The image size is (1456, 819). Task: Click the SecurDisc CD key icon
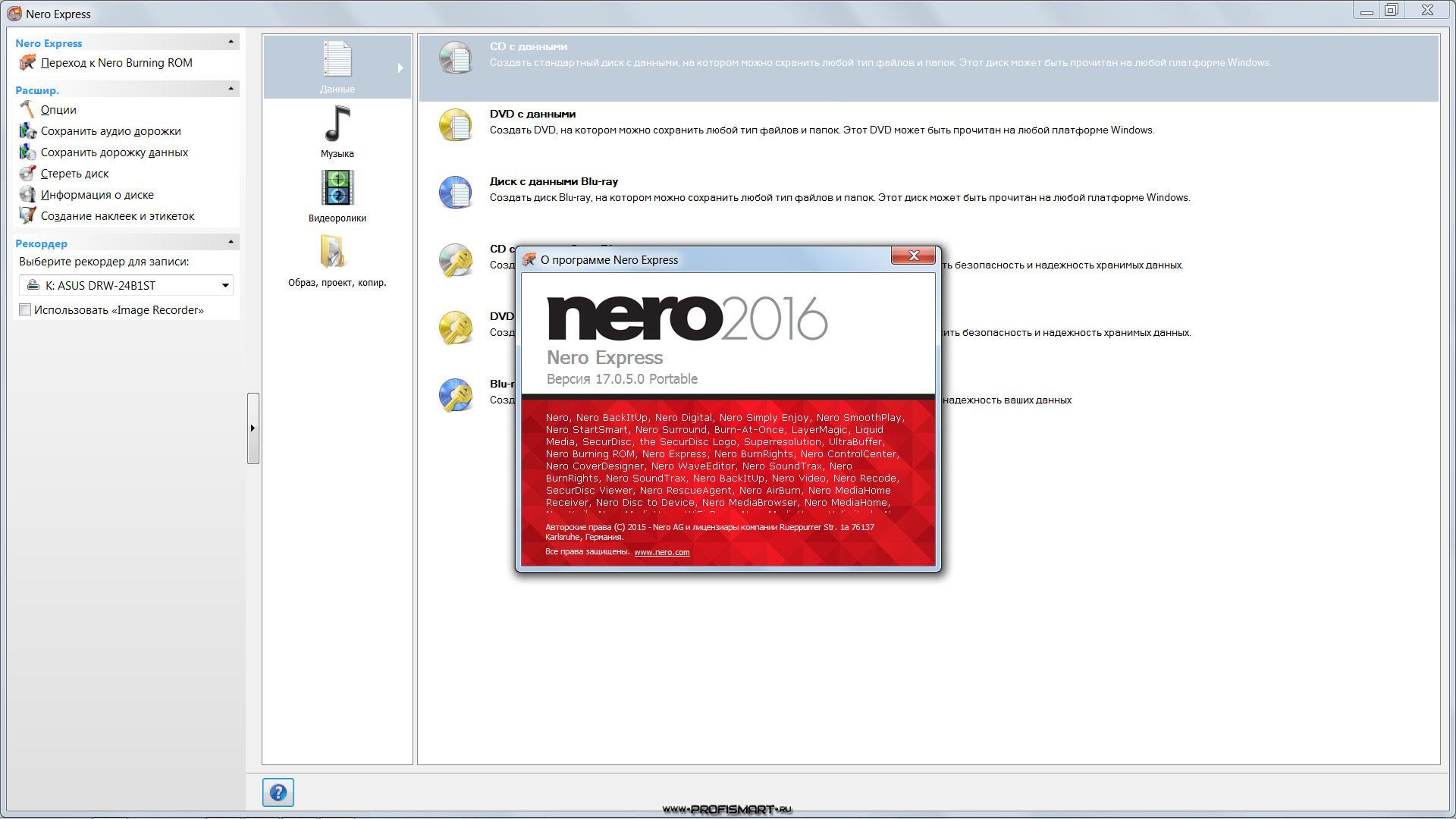coord(456,260)
